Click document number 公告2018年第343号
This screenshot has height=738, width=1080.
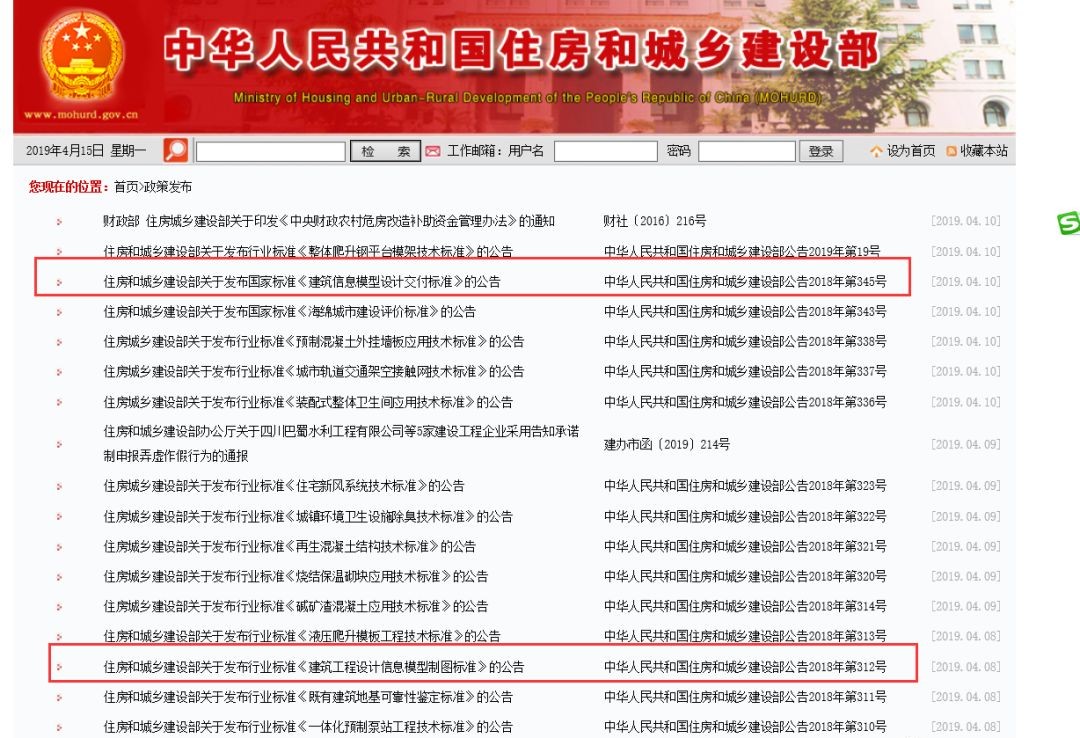click(x=745, y=311)
